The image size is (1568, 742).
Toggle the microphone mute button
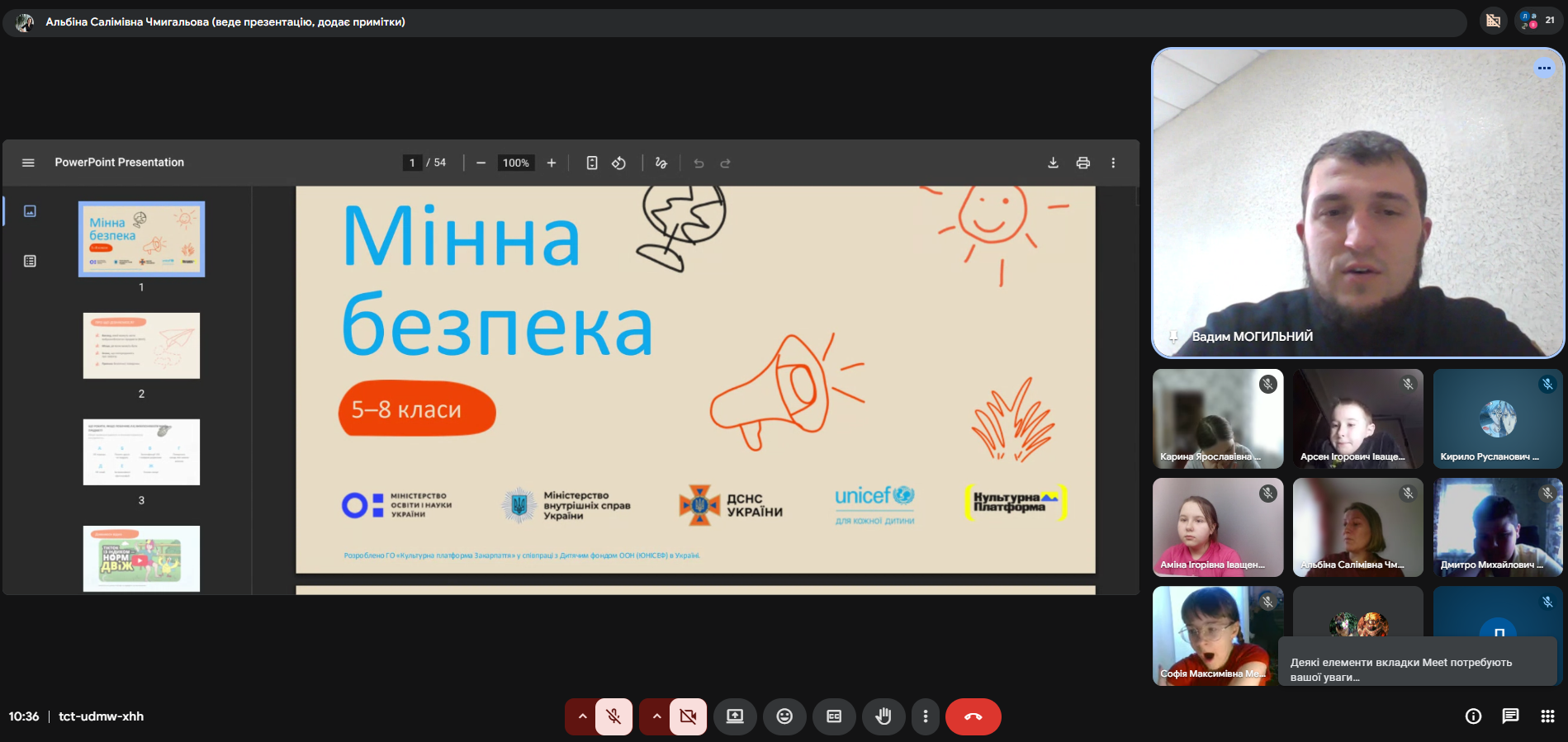point(613,716)
